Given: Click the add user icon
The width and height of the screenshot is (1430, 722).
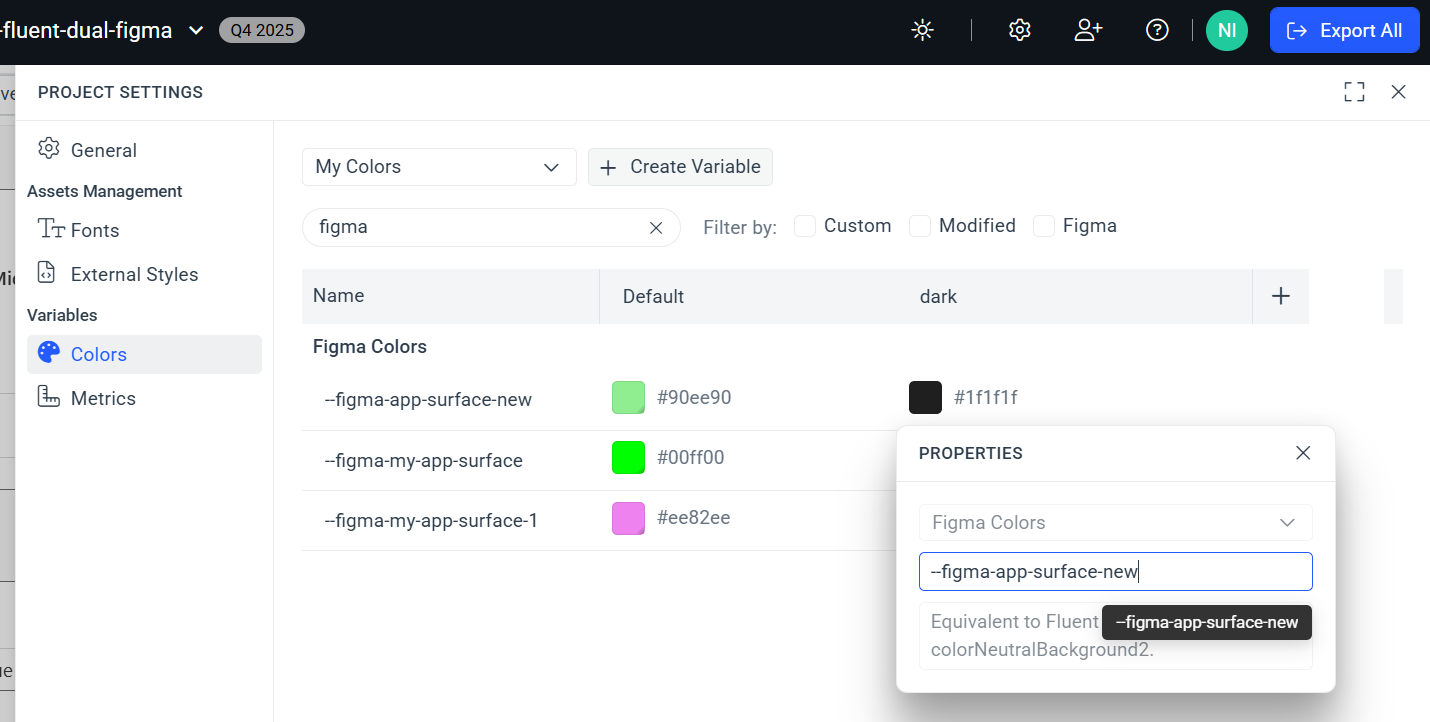Looking at the screenshot, I should click(1088, 31).
